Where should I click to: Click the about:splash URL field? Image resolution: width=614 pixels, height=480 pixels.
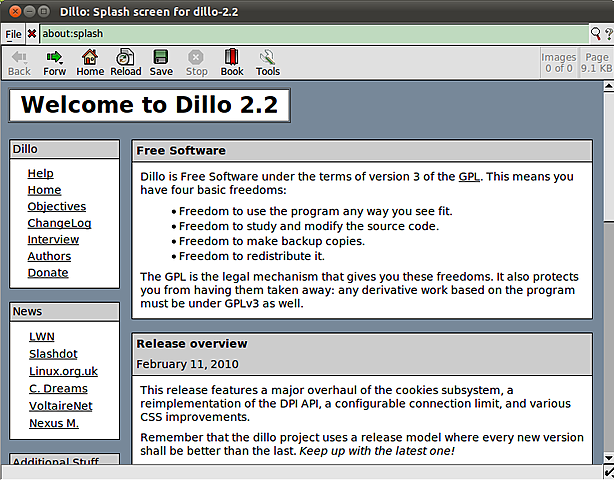tap(314, 34)
